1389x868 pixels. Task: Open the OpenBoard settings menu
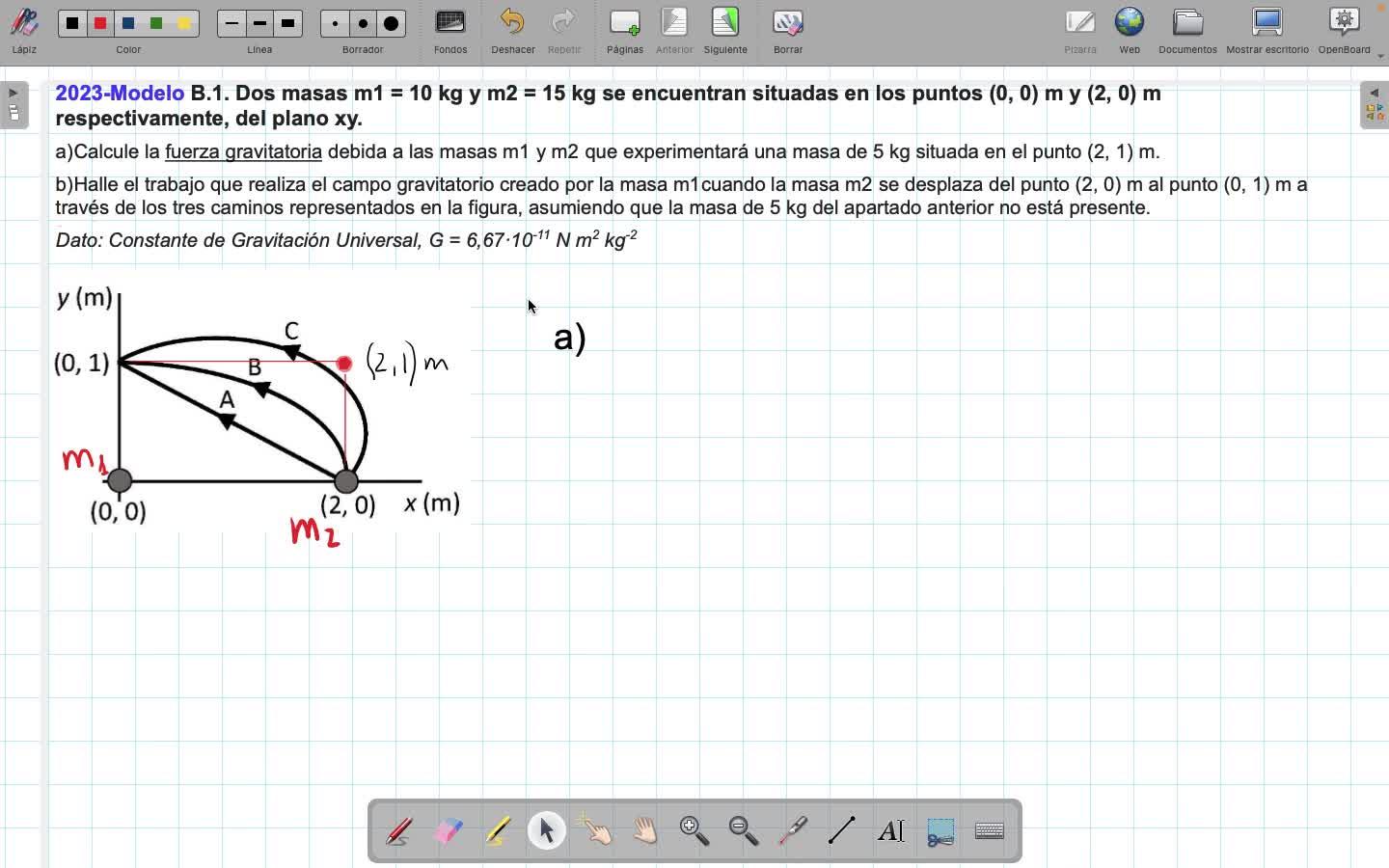[x=1345, y=30]
